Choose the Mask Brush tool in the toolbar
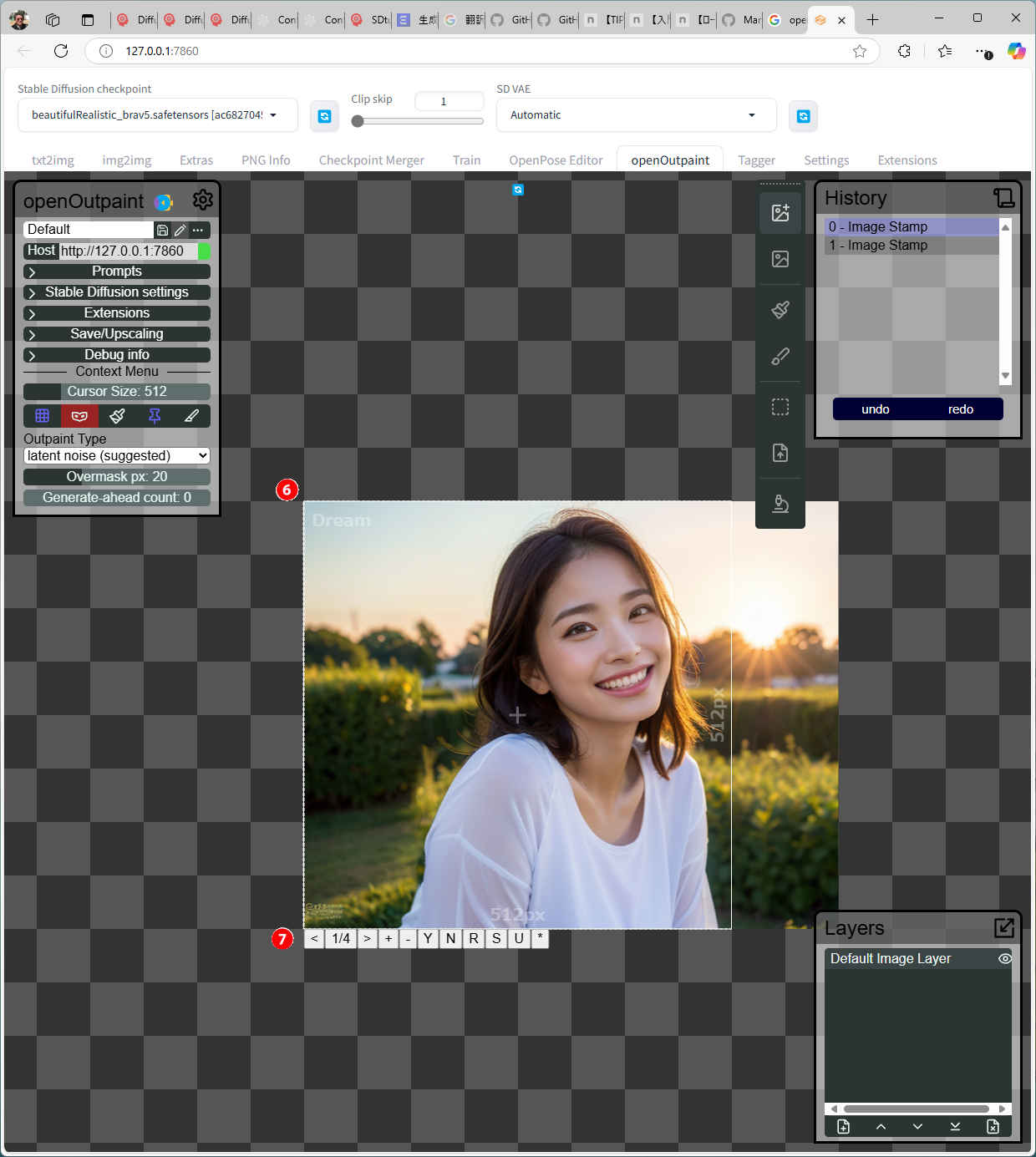 (780, 310)
